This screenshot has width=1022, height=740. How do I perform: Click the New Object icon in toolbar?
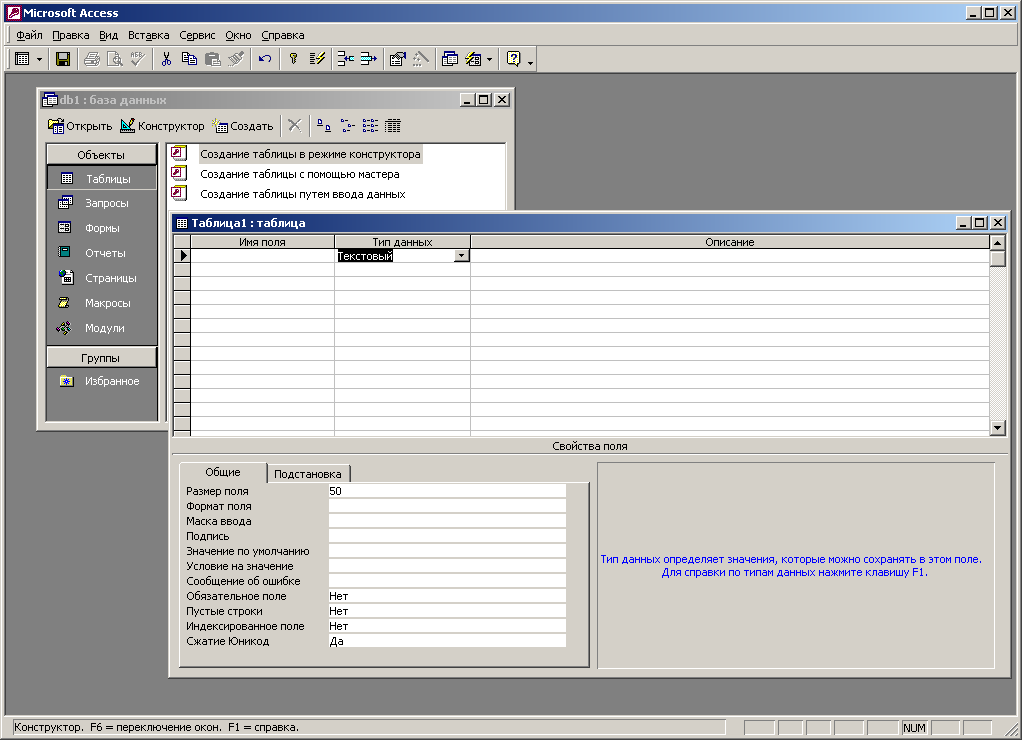coord(473,59)
